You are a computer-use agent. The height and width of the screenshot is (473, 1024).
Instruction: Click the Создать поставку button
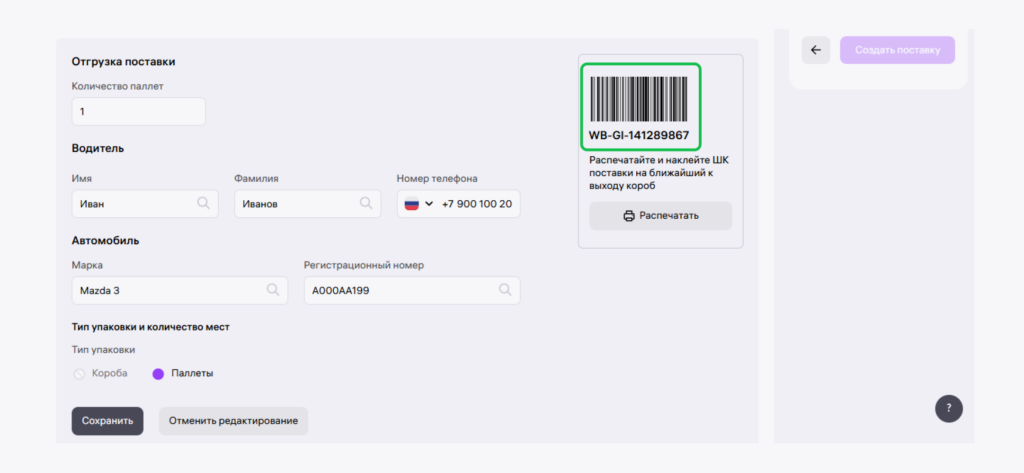point(897,50)
